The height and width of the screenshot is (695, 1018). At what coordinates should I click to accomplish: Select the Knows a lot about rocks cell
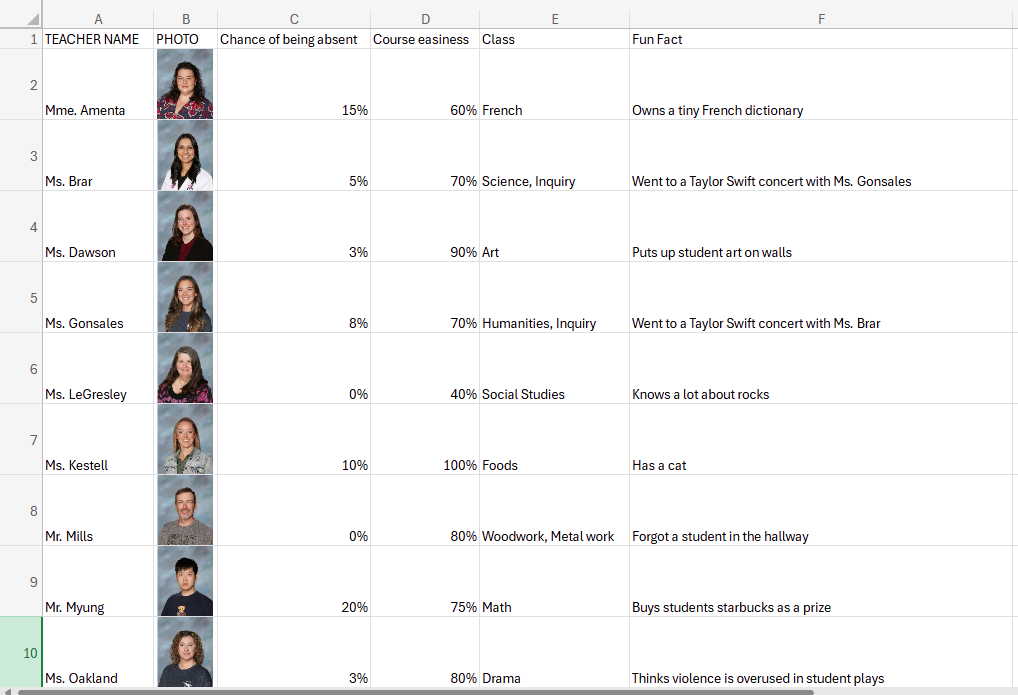pos(822,368)
